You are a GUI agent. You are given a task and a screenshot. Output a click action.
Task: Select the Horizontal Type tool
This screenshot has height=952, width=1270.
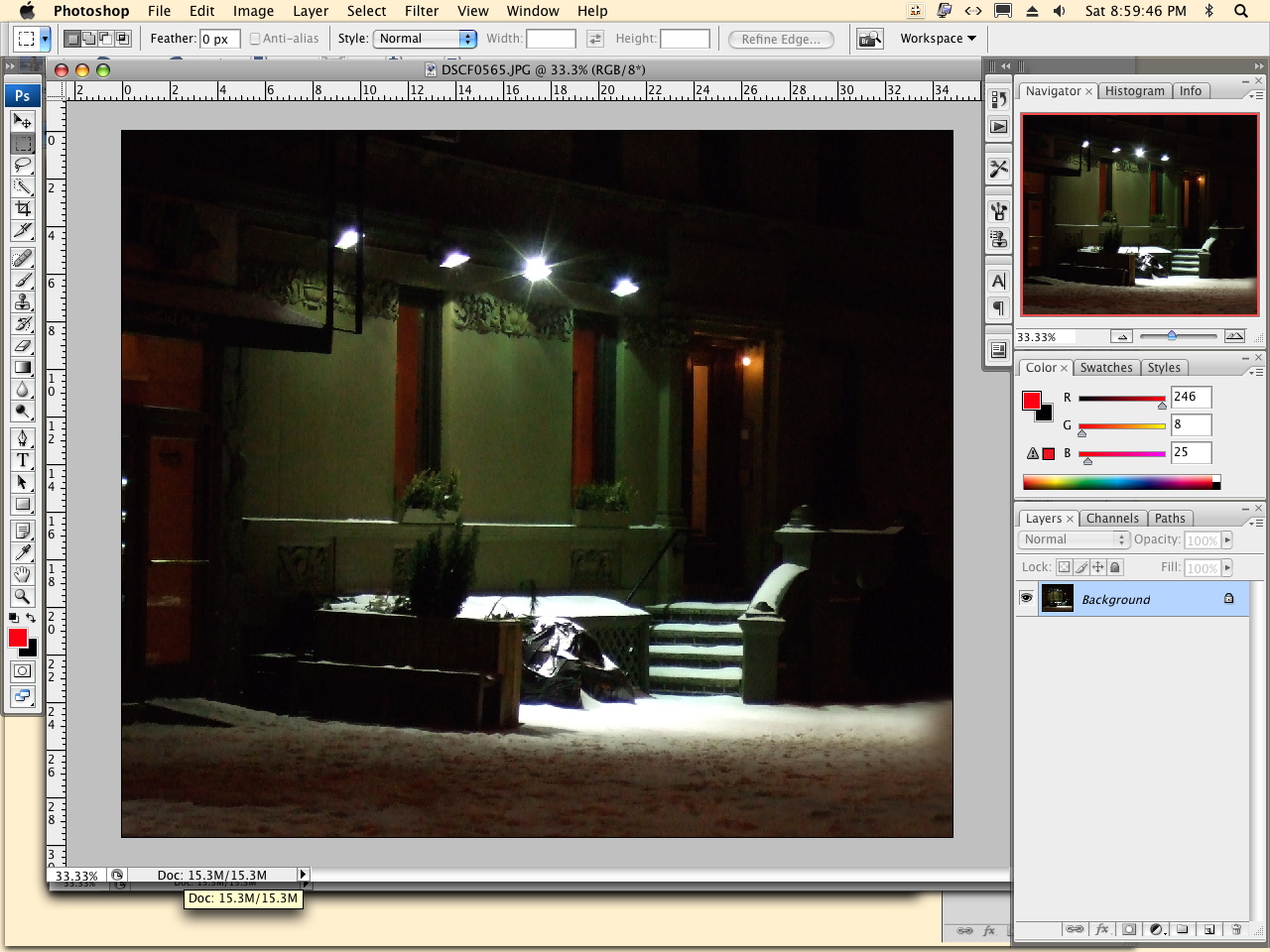click(x=22, y=460)
